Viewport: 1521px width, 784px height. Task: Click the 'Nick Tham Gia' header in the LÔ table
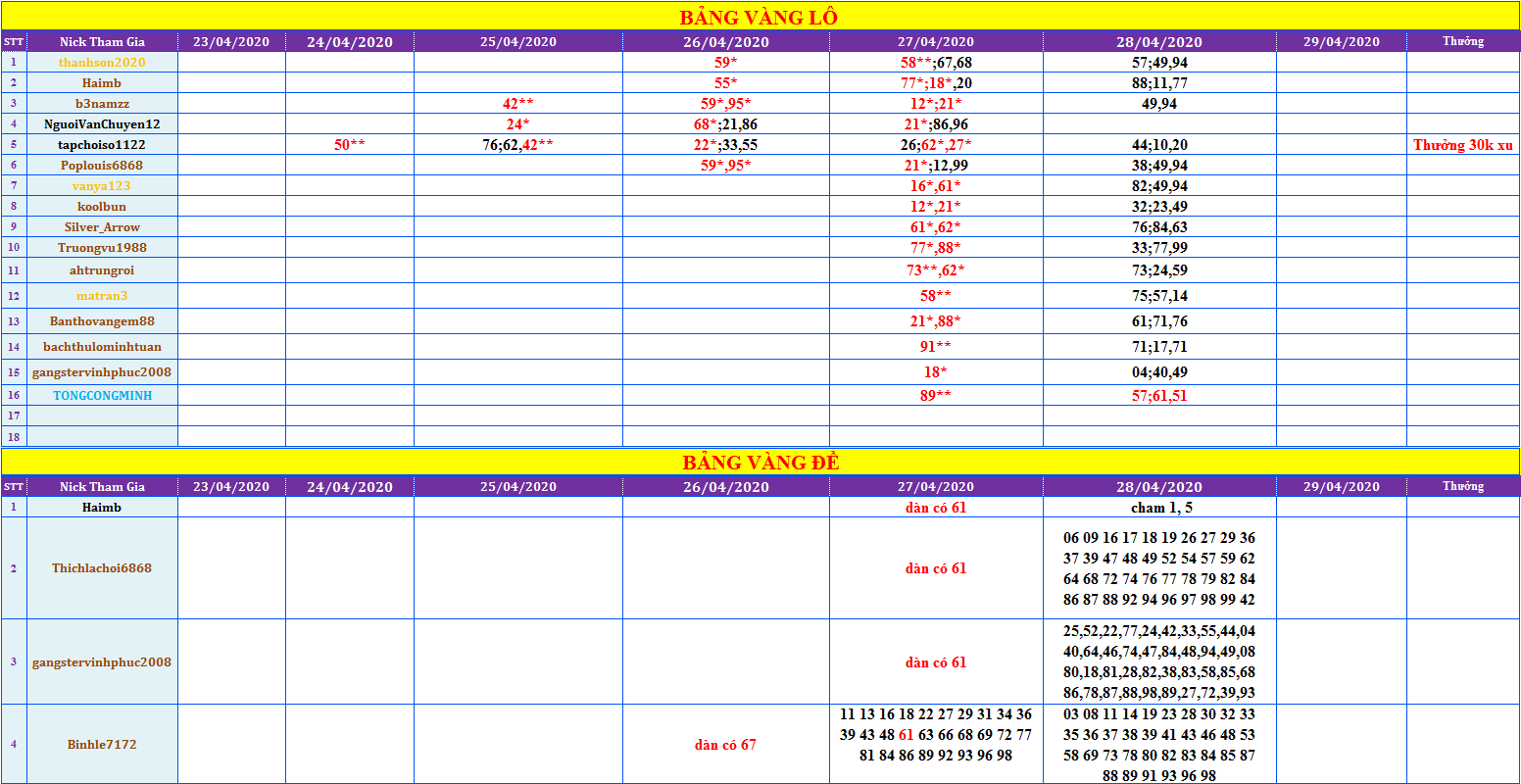[x=102, y=41]
